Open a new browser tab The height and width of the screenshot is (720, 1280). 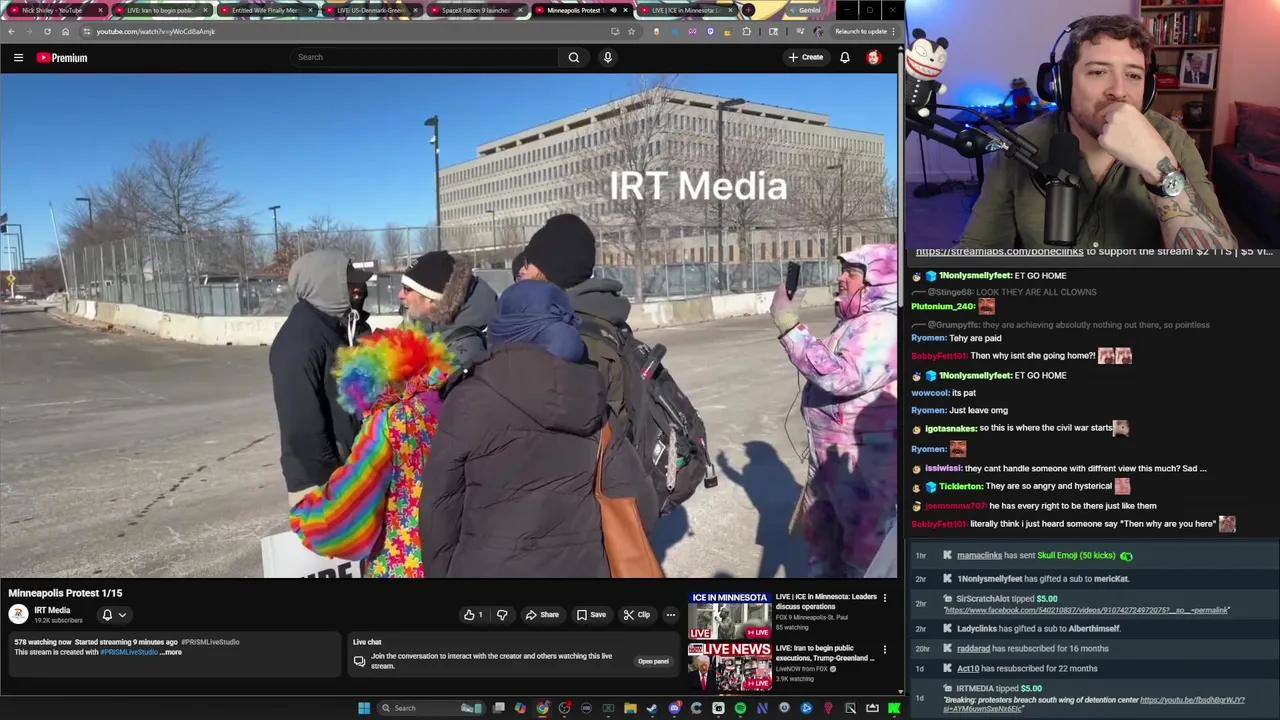[748, 10]
